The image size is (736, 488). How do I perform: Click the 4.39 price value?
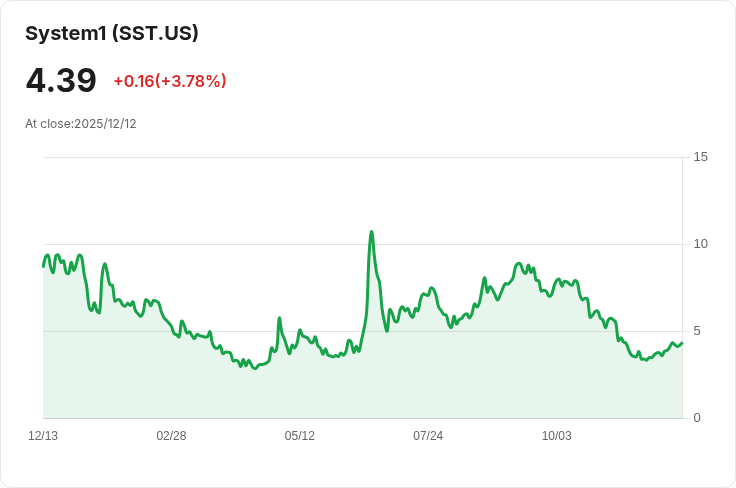click(61, 80)
